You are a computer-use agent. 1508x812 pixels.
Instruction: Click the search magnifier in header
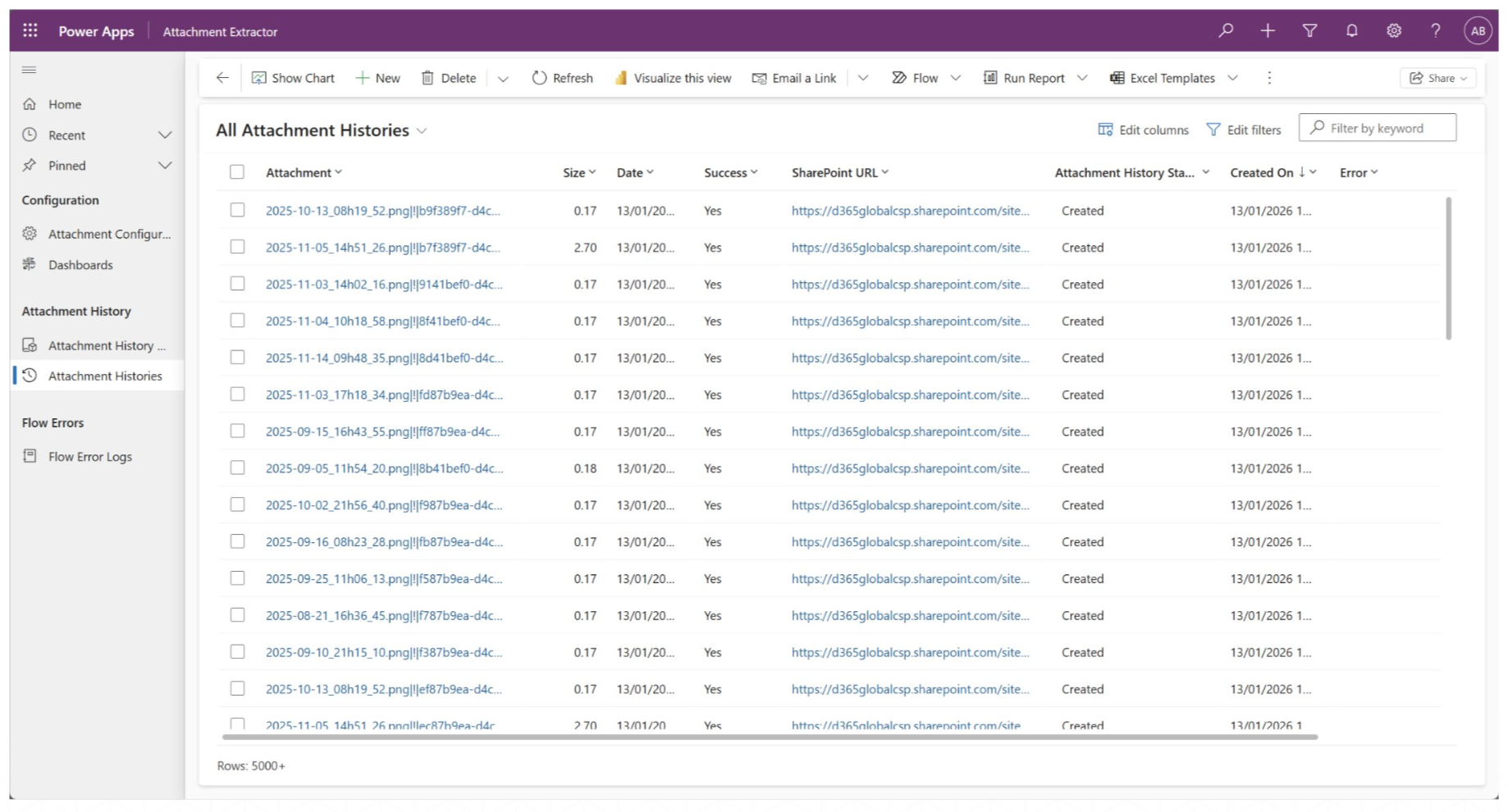point(1226,31)
